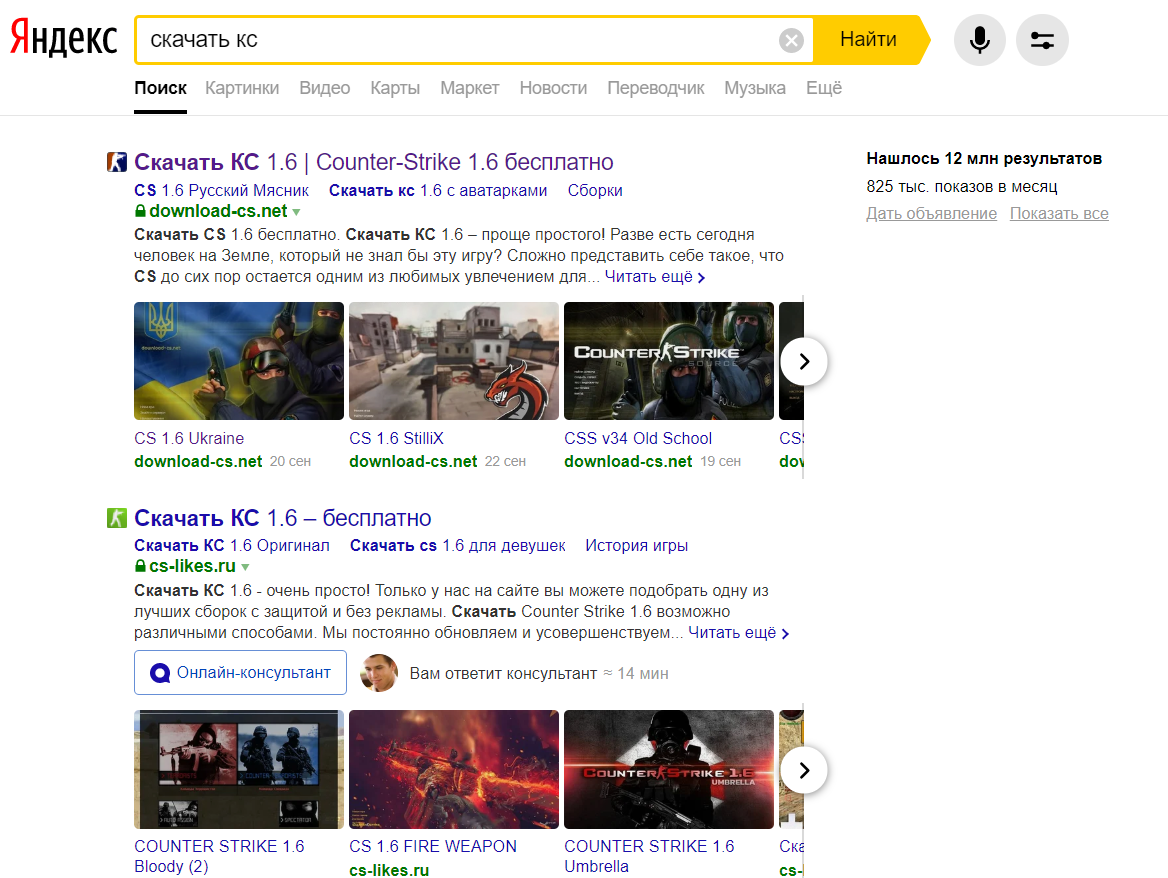The image size is (1168, 878).
Task: Click '825 тыс. показов в месяц' text
Action: (962, 186)
